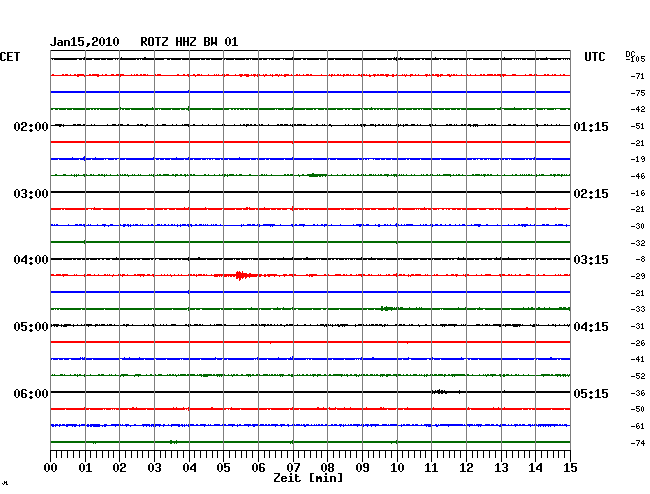650x494 pixels.
Task: Click the UTC timezone header
Action: pos(594,57)
